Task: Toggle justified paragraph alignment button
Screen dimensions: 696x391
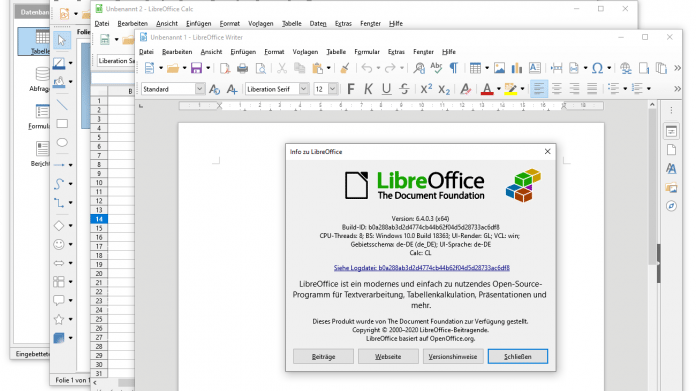Action: click(x=592, y=89)
